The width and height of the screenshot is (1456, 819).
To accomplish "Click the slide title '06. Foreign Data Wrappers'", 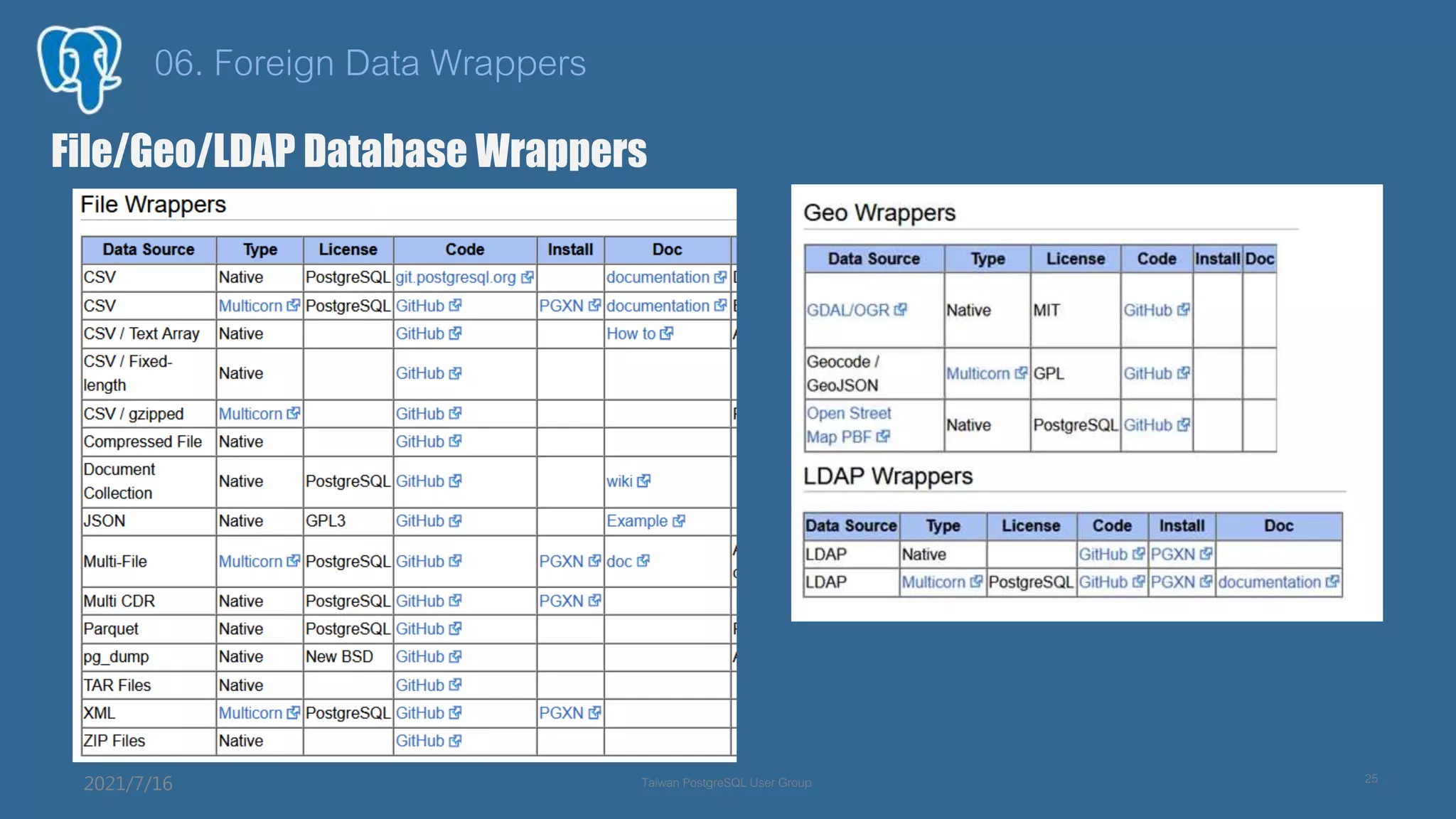I will [370, 63].
